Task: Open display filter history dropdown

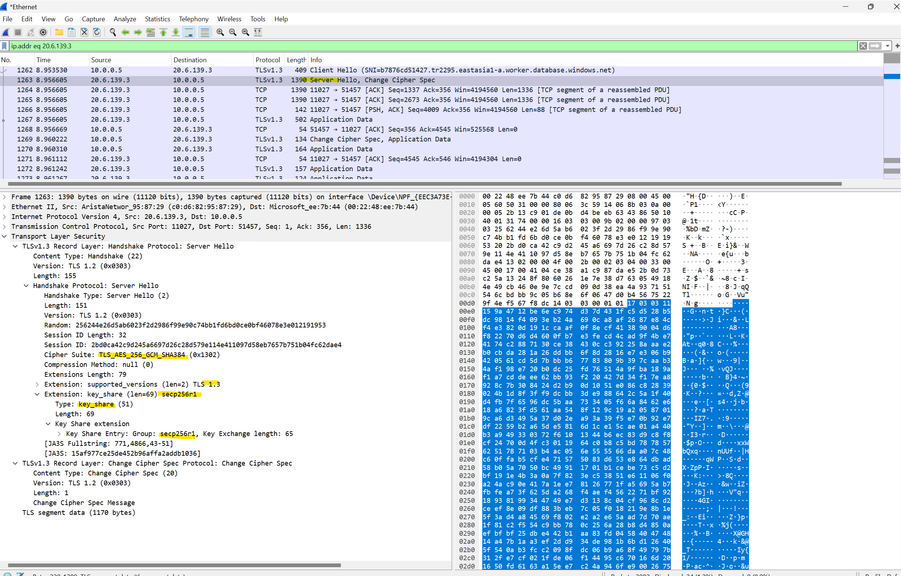Action: [x=887, y=46]
